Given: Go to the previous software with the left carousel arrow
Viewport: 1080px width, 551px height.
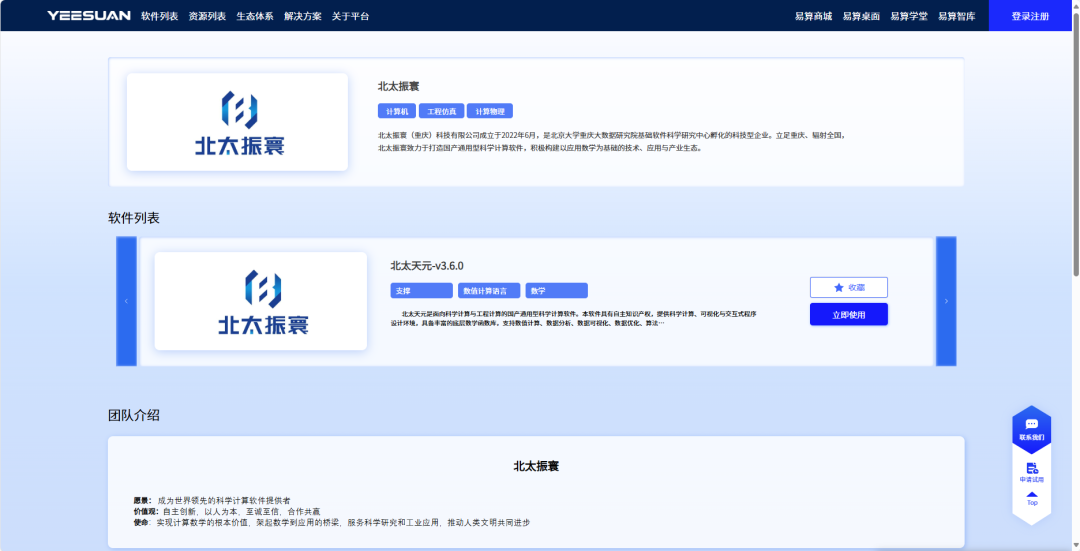Looking at the screenshot, I should pos(126,301).
